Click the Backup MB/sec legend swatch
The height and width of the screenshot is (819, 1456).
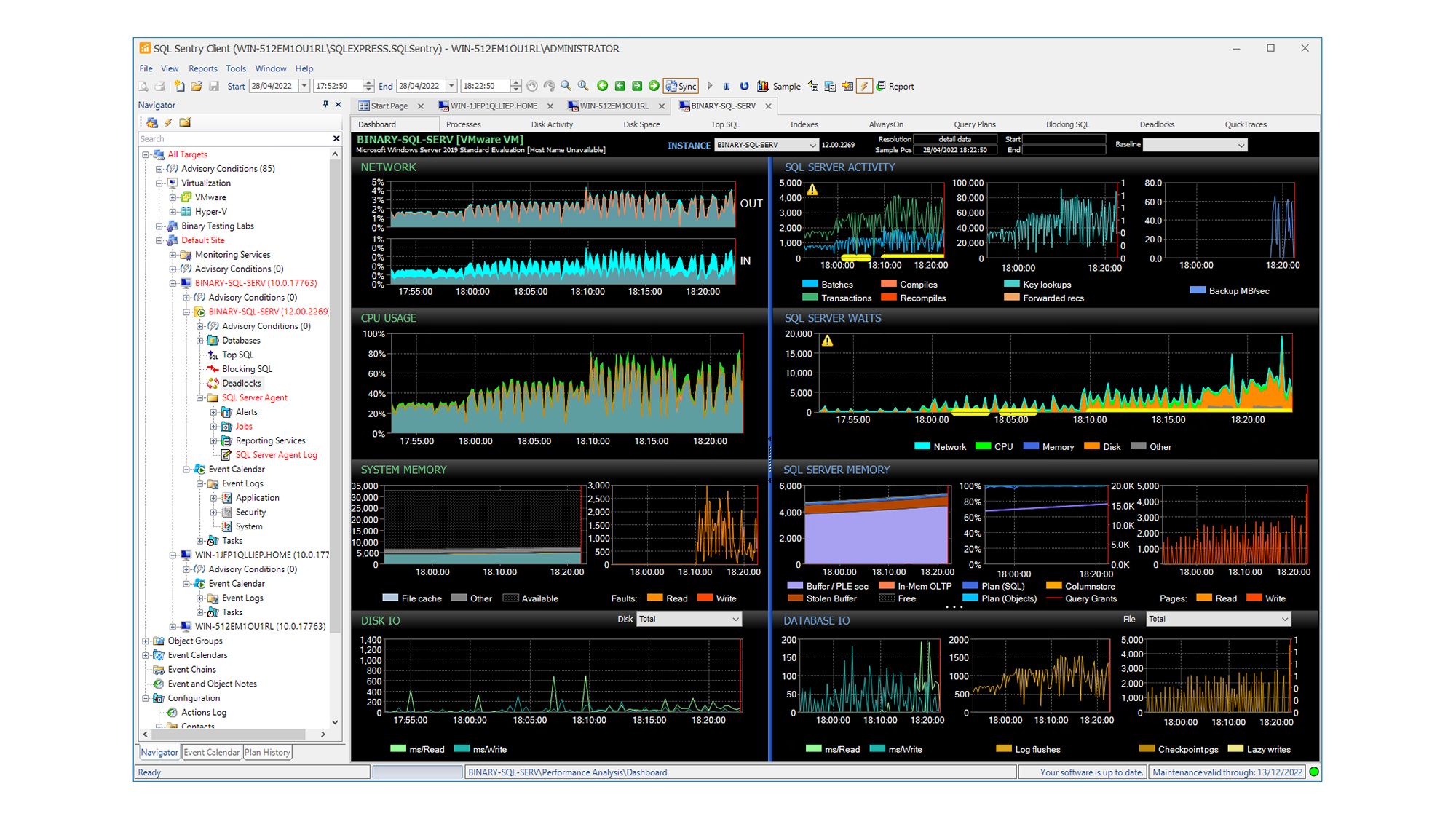[1198, 290]
